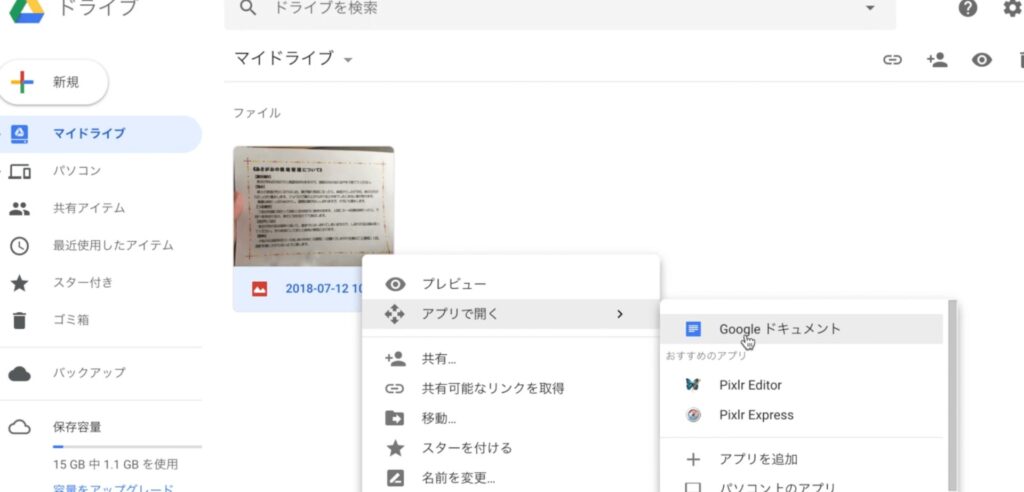Click the ファイル section label
This screenshot has width=1024, height=492.
257,113
